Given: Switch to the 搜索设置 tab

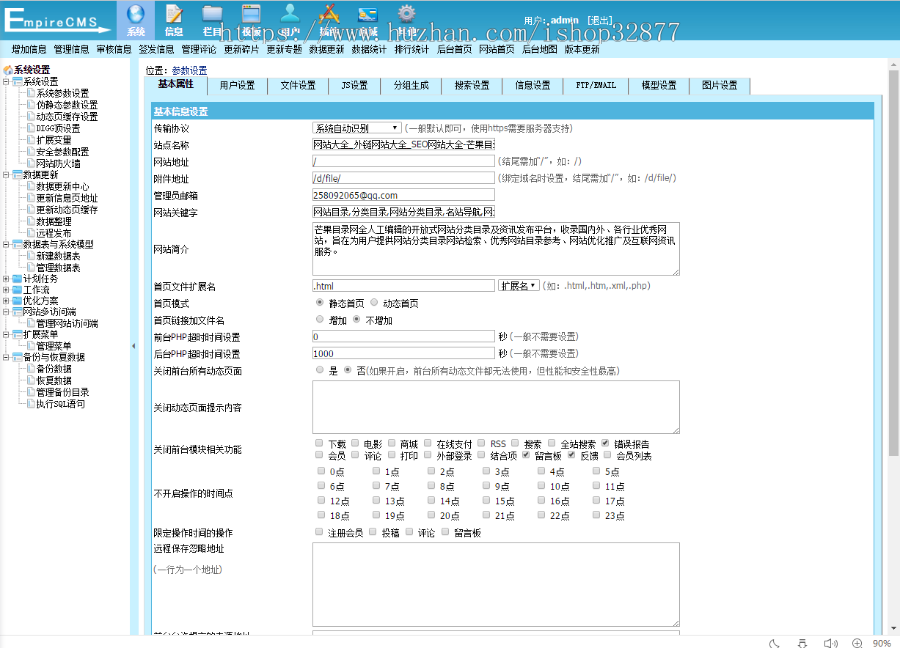Looking at the screenshot, I should click(472, 86).
